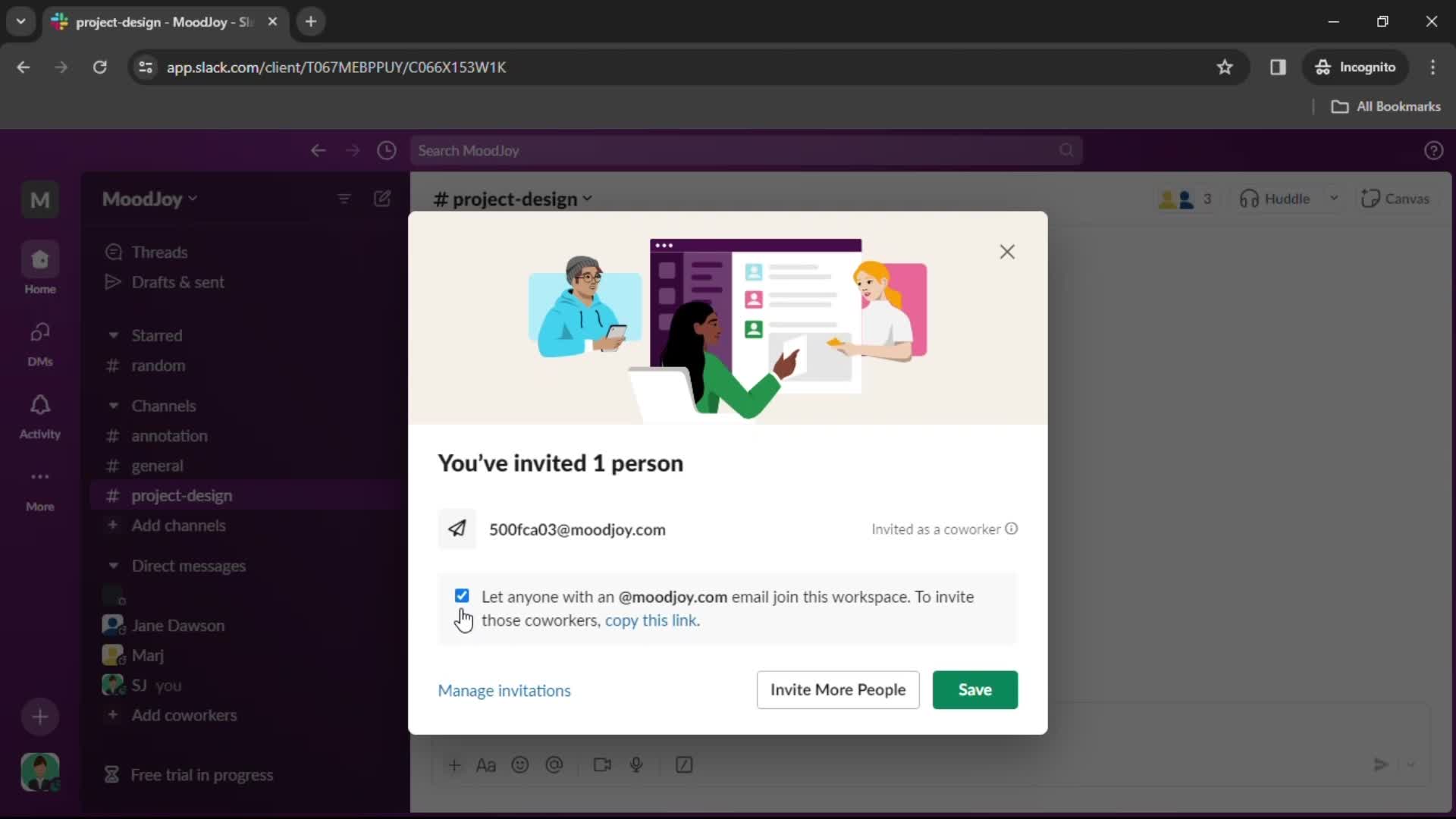Toggle the @moodjoy.com email join checkbox
The image size is (1456, 819).
(x=461, y=595)
